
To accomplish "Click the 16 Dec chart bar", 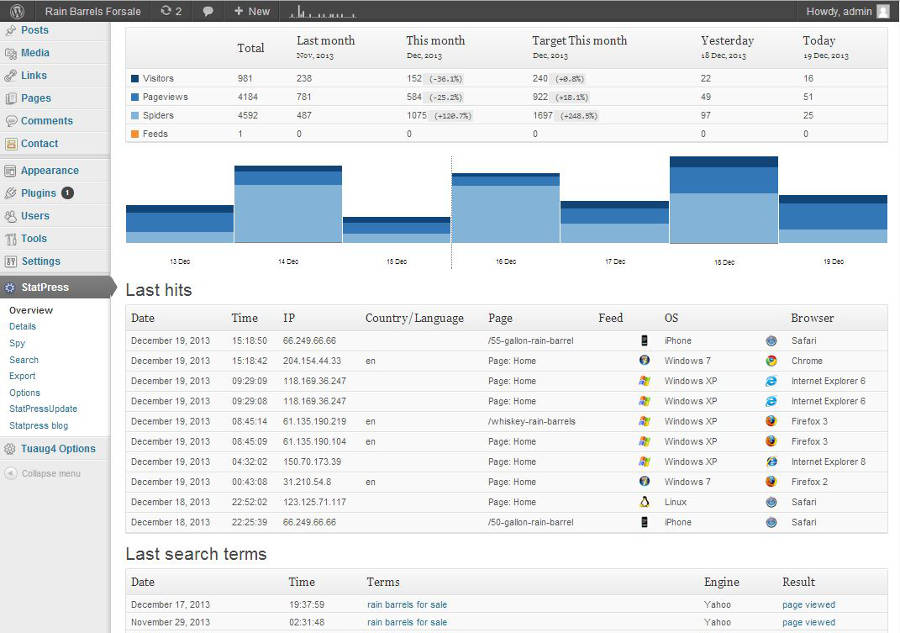I will tap(506, 208).
